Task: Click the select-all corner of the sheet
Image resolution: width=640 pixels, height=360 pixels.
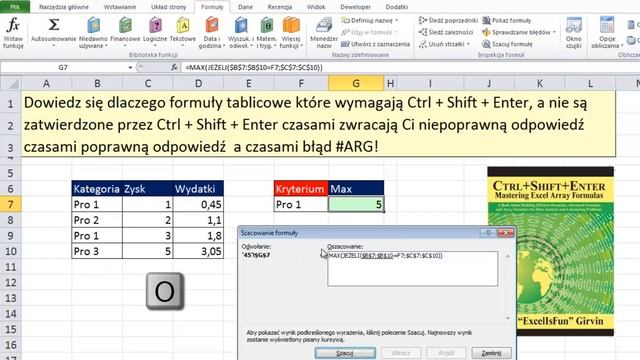Action: click(11, 83)
